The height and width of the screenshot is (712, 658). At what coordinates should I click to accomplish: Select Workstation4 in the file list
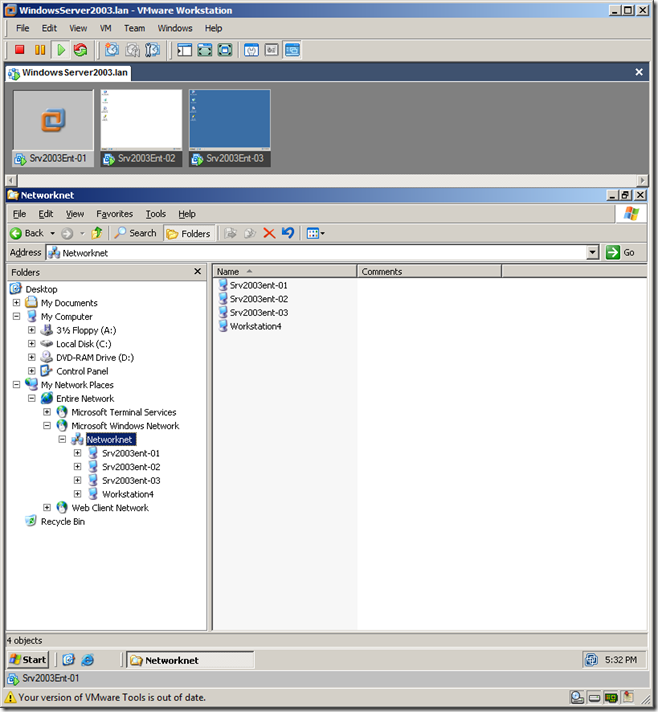[250, 326]
